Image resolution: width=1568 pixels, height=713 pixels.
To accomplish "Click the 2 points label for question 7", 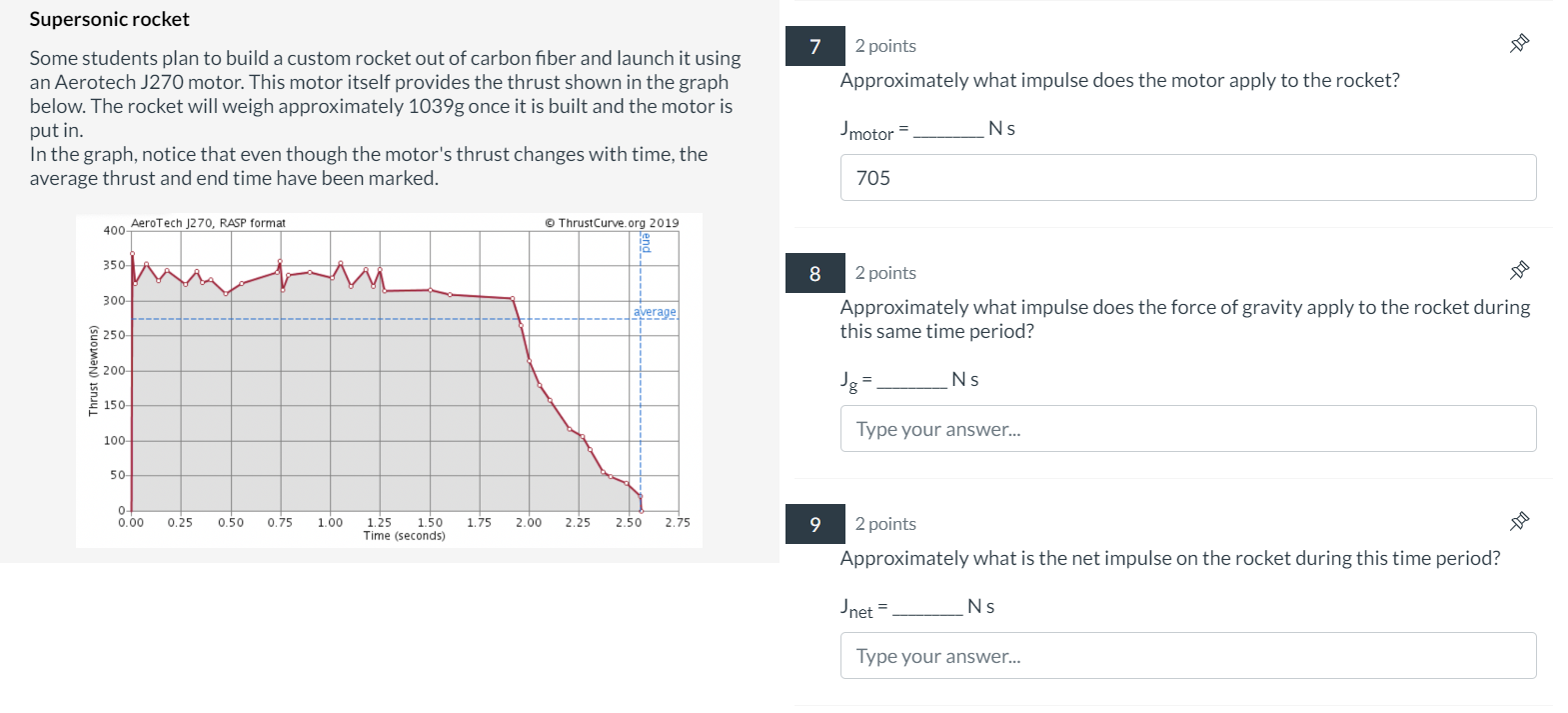I will click(x=885, y=46).
